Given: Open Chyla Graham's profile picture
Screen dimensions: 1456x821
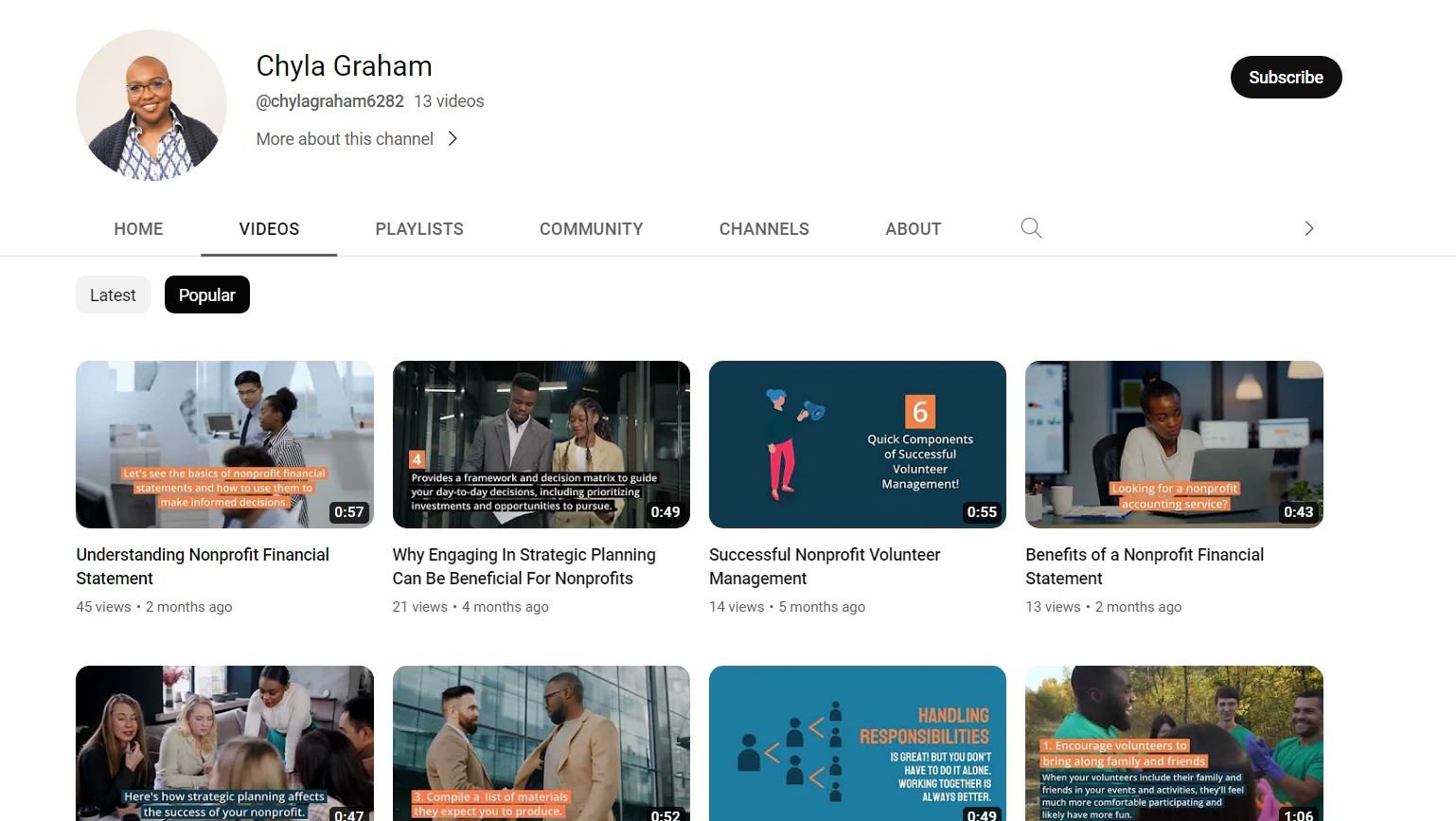Looking at the screenshot, I should click(x=151, y=105).
